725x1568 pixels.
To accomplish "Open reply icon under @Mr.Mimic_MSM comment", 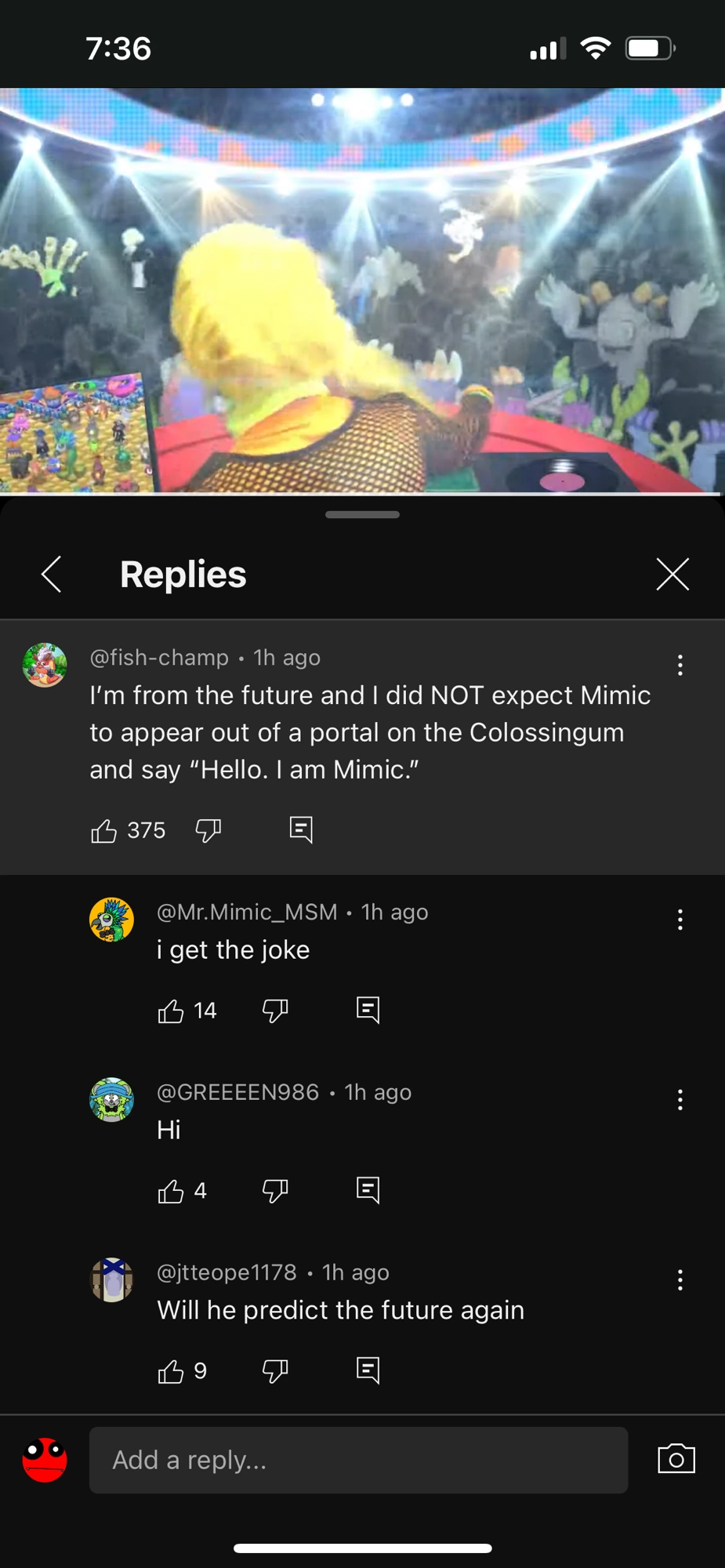I will tap(368, 1010).
